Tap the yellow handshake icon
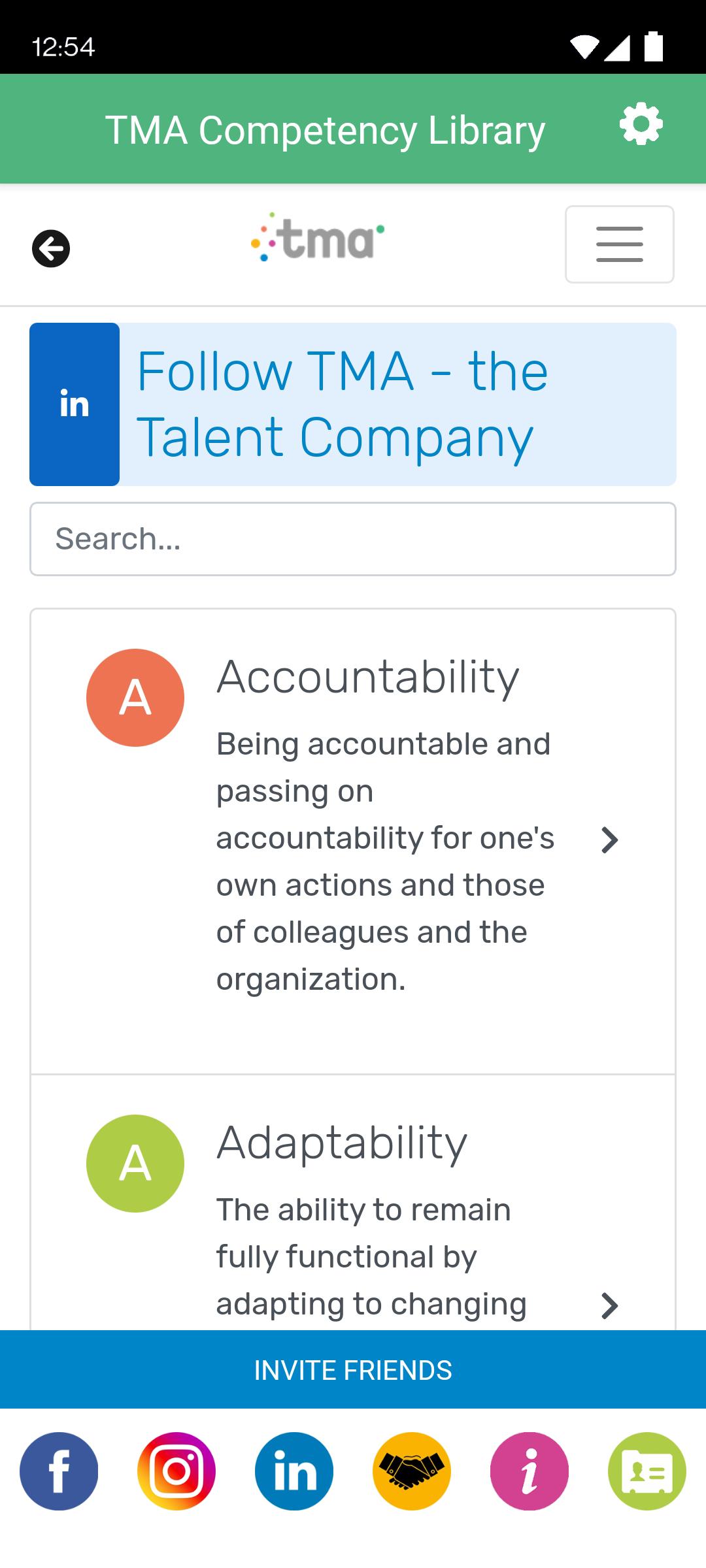 point(412,1471)
